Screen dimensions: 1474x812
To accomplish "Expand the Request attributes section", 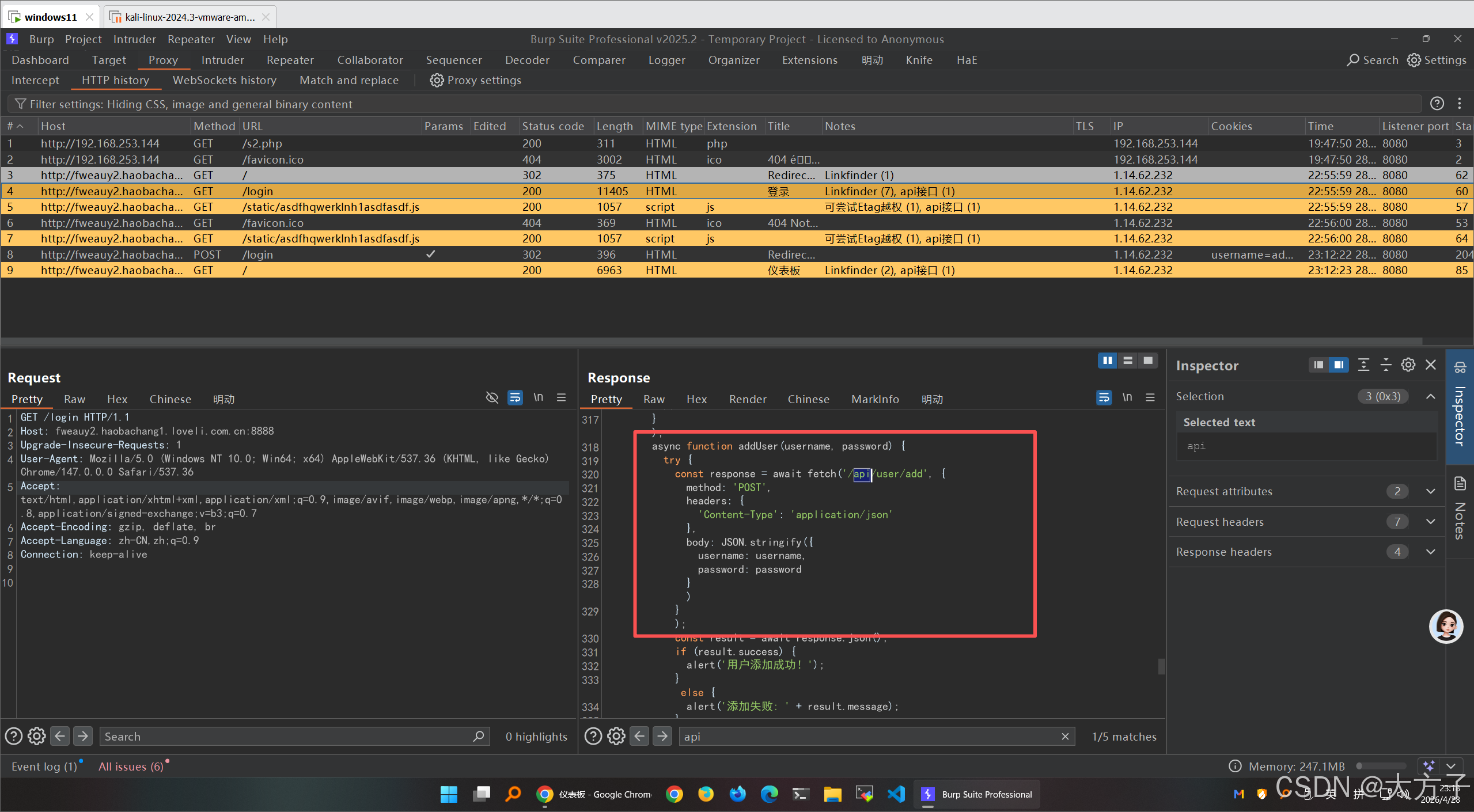I will (1430, 491).
